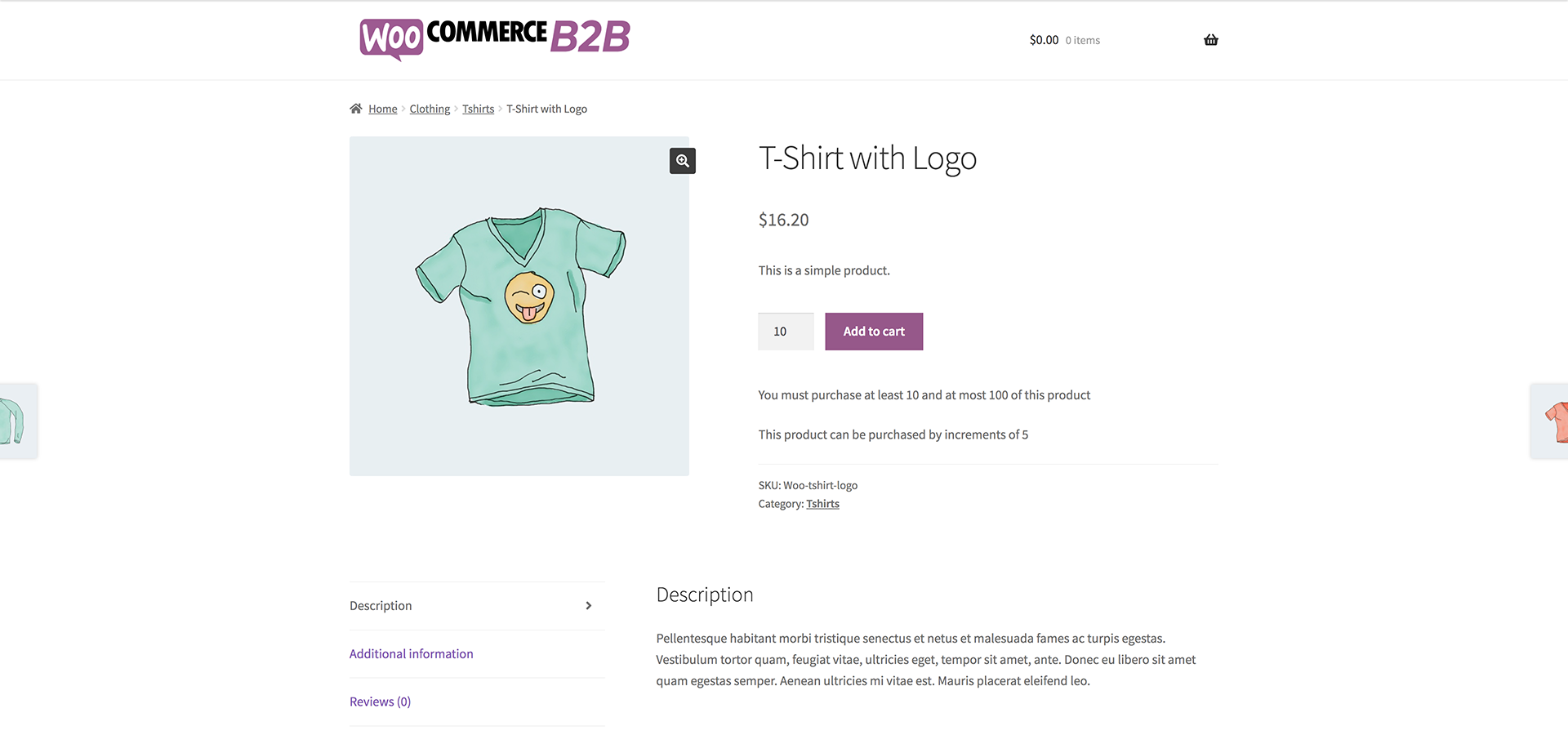Click the 0 items cart text

coord(1083,41)
